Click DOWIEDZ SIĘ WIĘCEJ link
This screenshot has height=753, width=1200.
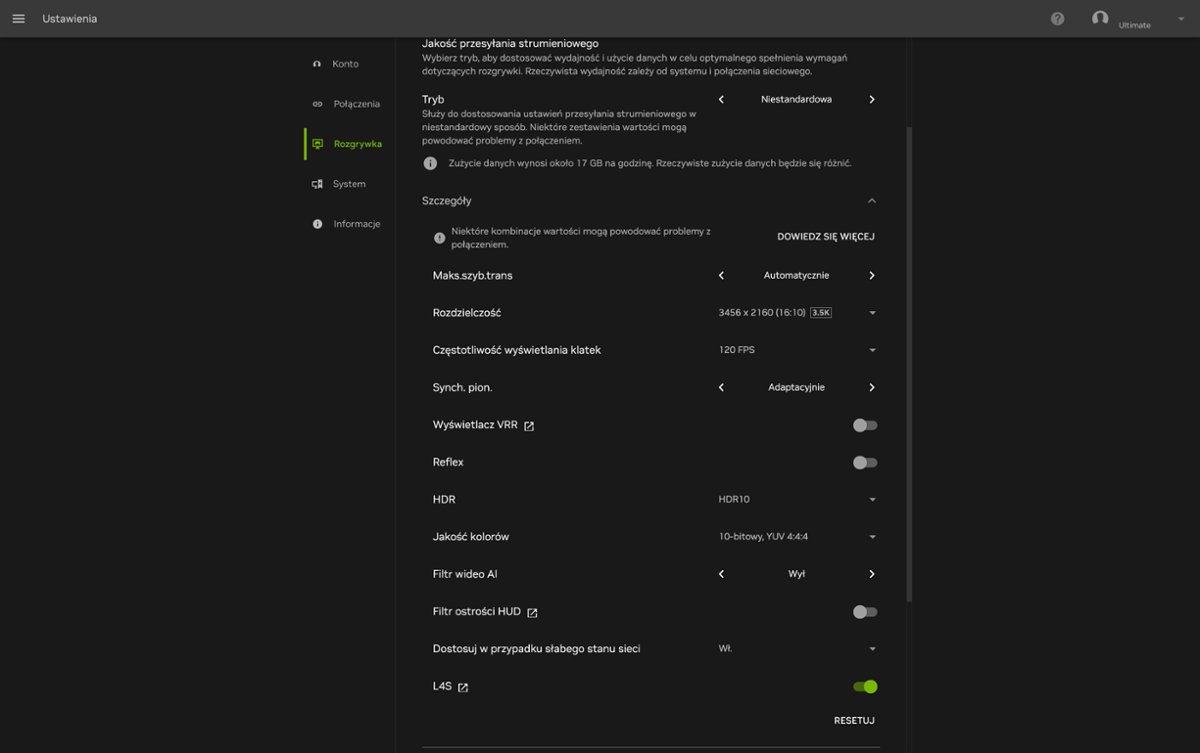tap(825, 237)
